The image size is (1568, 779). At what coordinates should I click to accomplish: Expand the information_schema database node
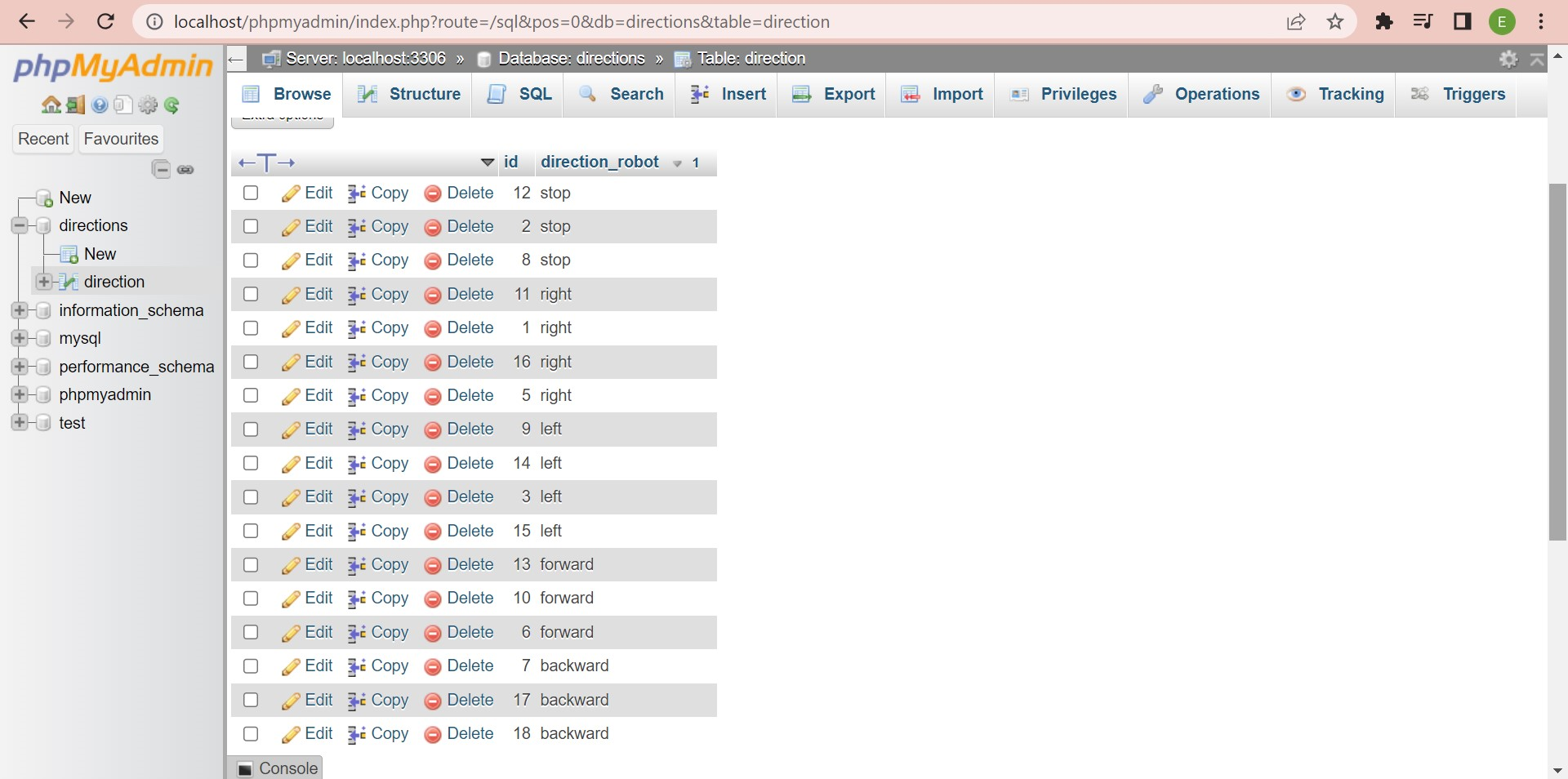tap(19, 310)
